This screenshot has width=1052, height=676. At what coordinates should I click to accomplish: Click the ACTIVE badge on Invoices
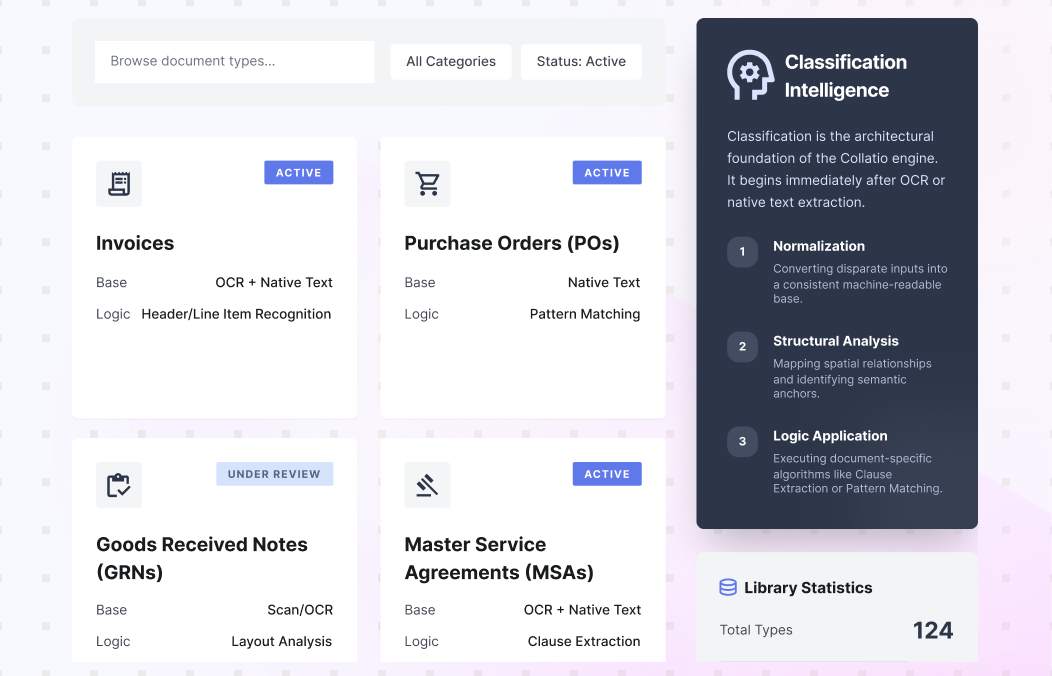[299, 172]
